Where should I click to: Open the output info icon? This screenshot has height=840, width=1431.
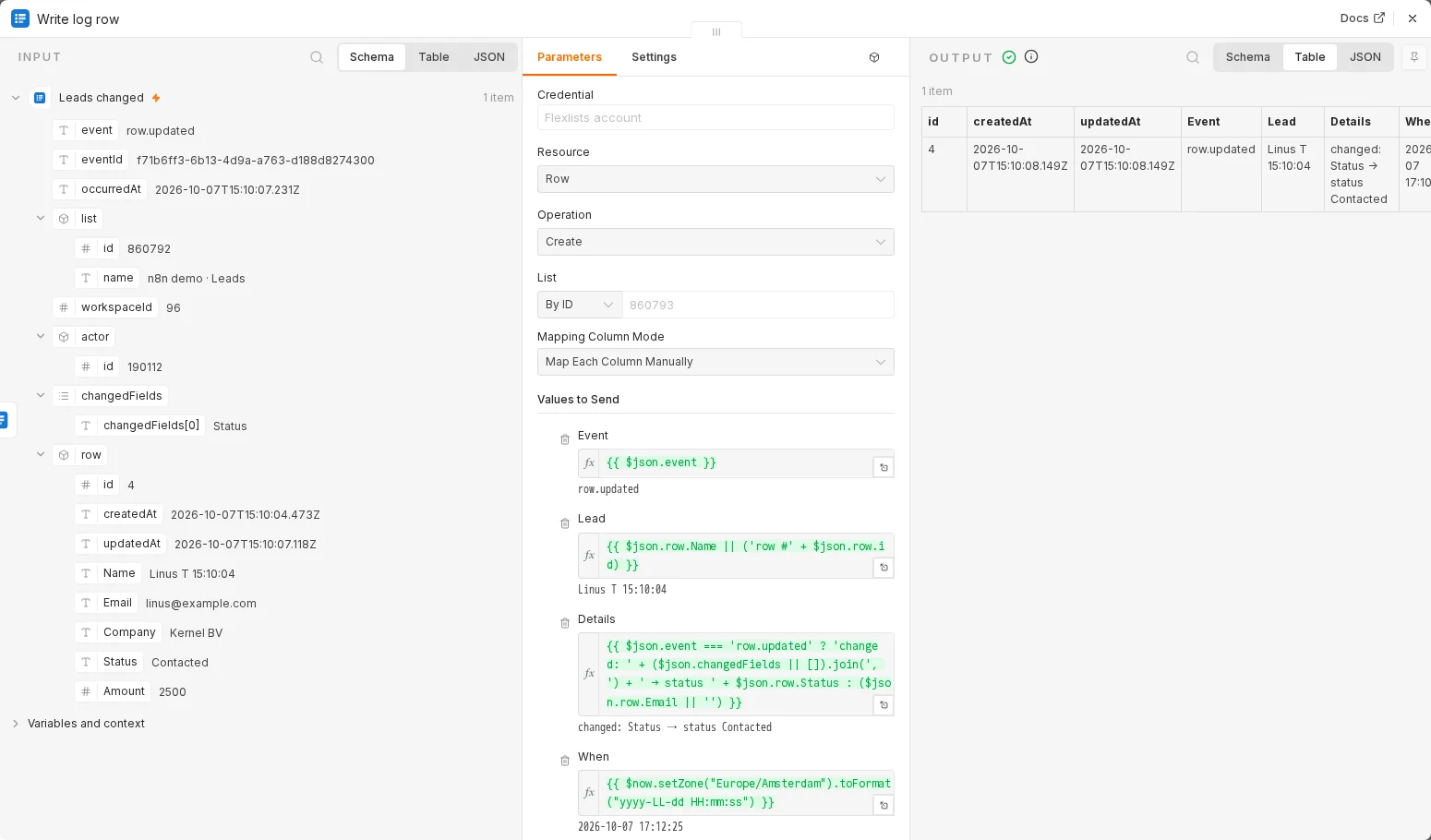pos(1031,56)
